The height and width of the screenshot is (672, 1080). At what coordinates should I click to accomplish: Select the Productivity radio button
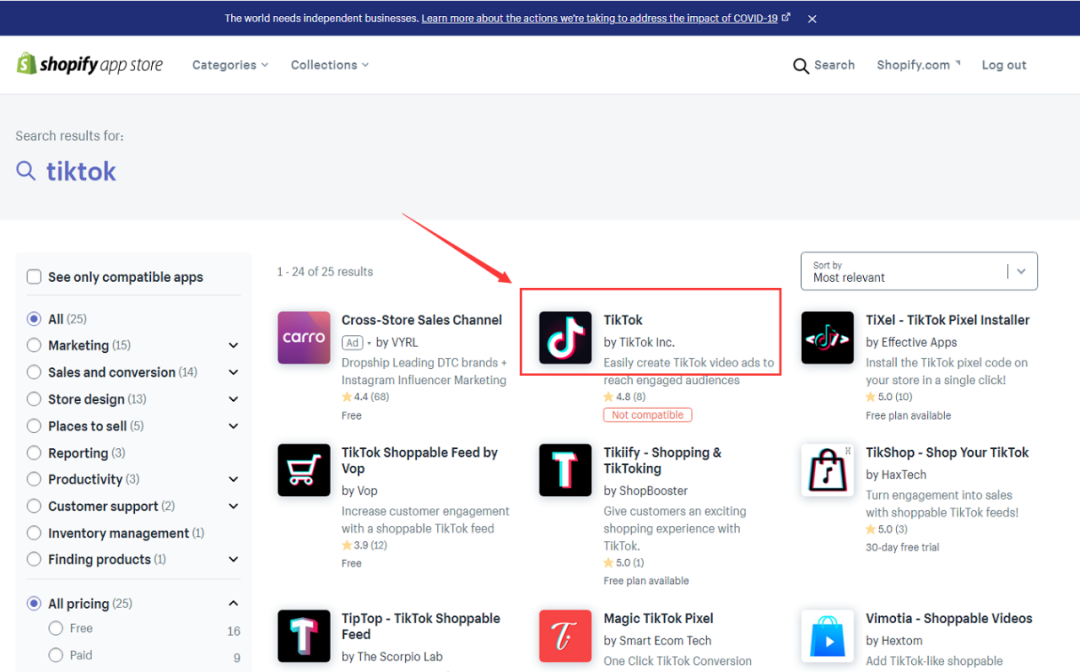click(x=34, y=479)
